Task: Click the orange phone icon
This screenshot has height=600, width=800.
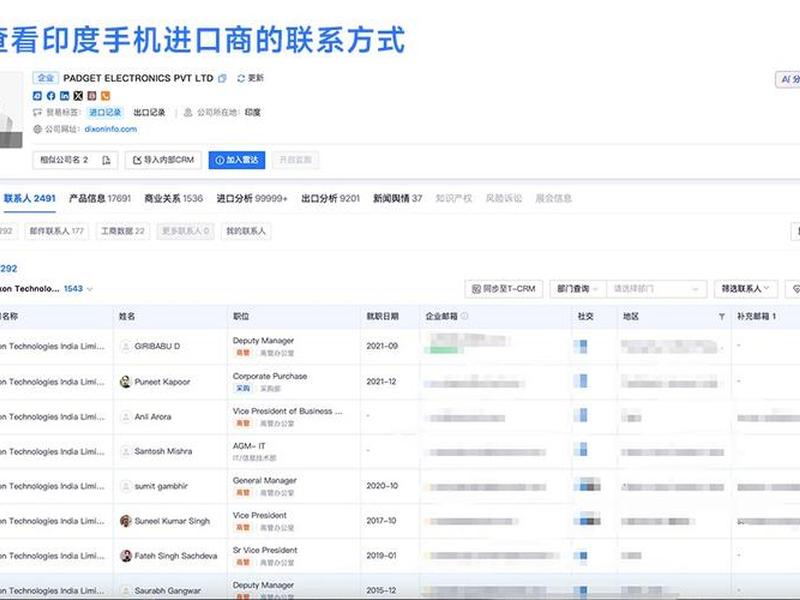Action: point(105,96)
